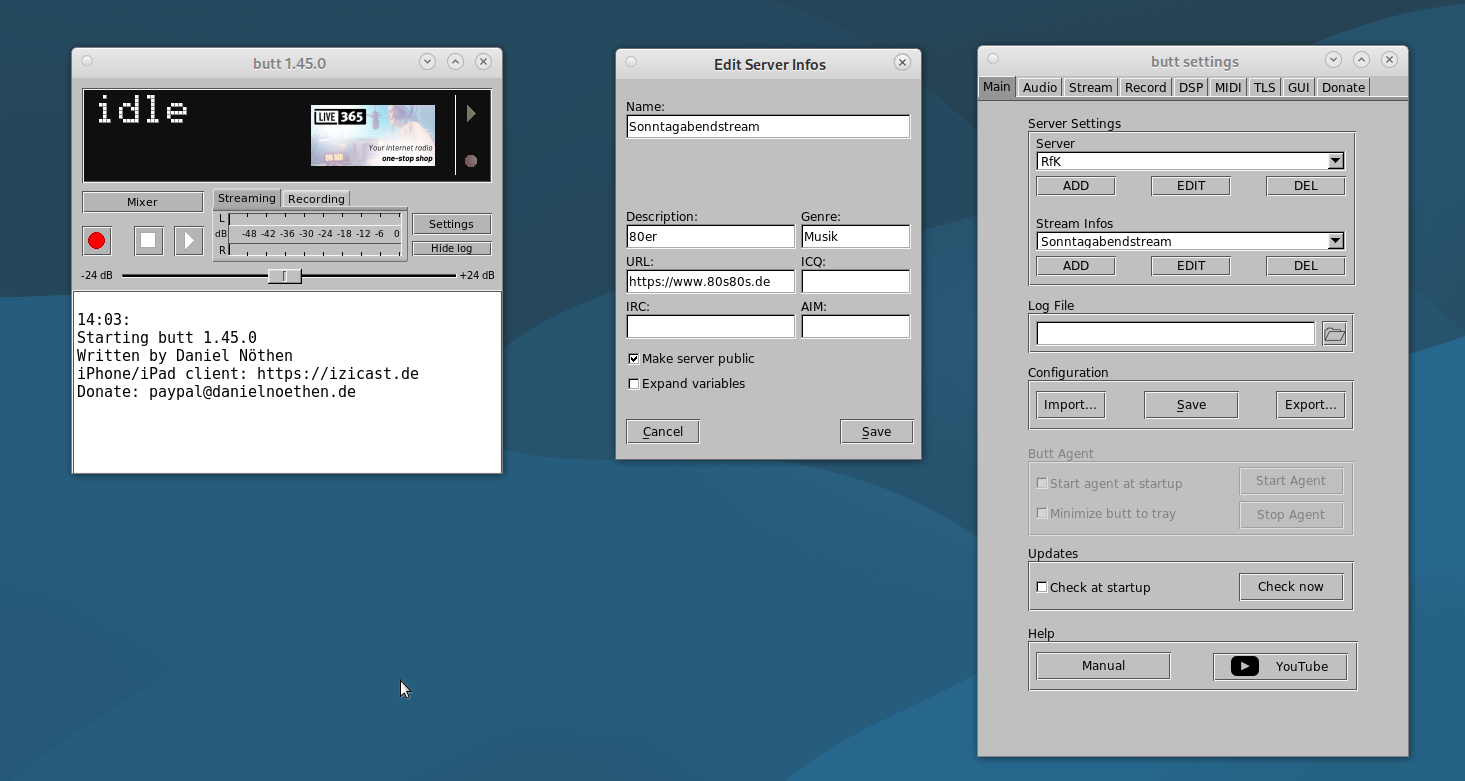This screenshot has width=1465, height=781.
Task: Click the red record button
Action: [x=97, y=241]
